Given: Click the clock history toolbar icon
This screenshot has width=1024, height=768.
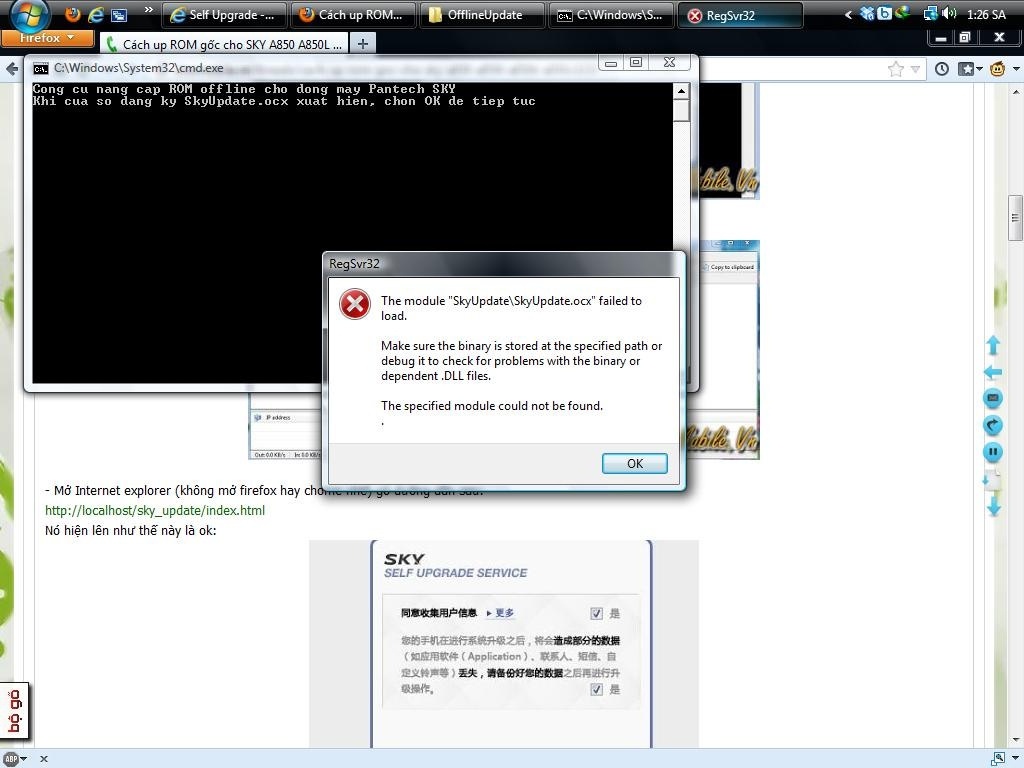Looking at the screenshot, I should point(942,69).
